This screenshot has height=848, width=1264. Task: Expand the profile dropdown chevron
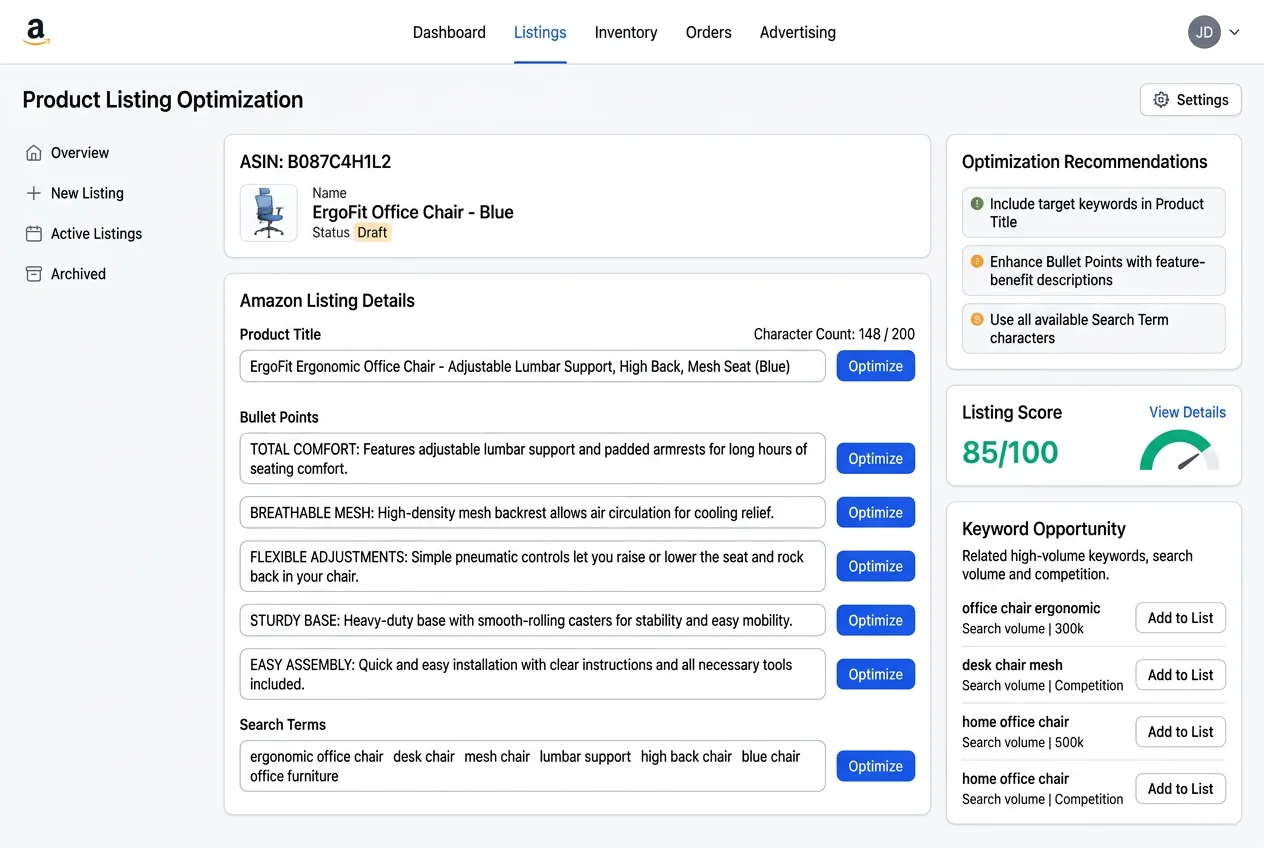[x=1233, y=31]
